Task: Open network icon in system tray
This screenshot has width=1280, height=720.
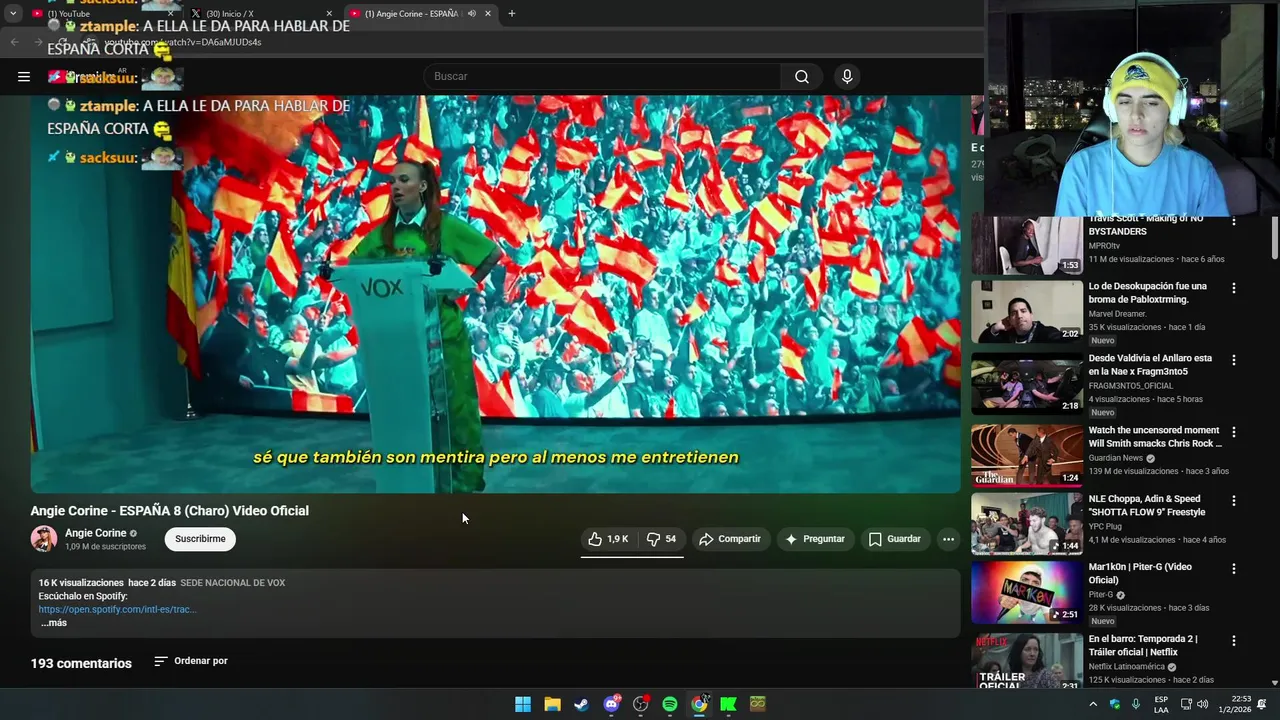Action: coord(1186,704)
